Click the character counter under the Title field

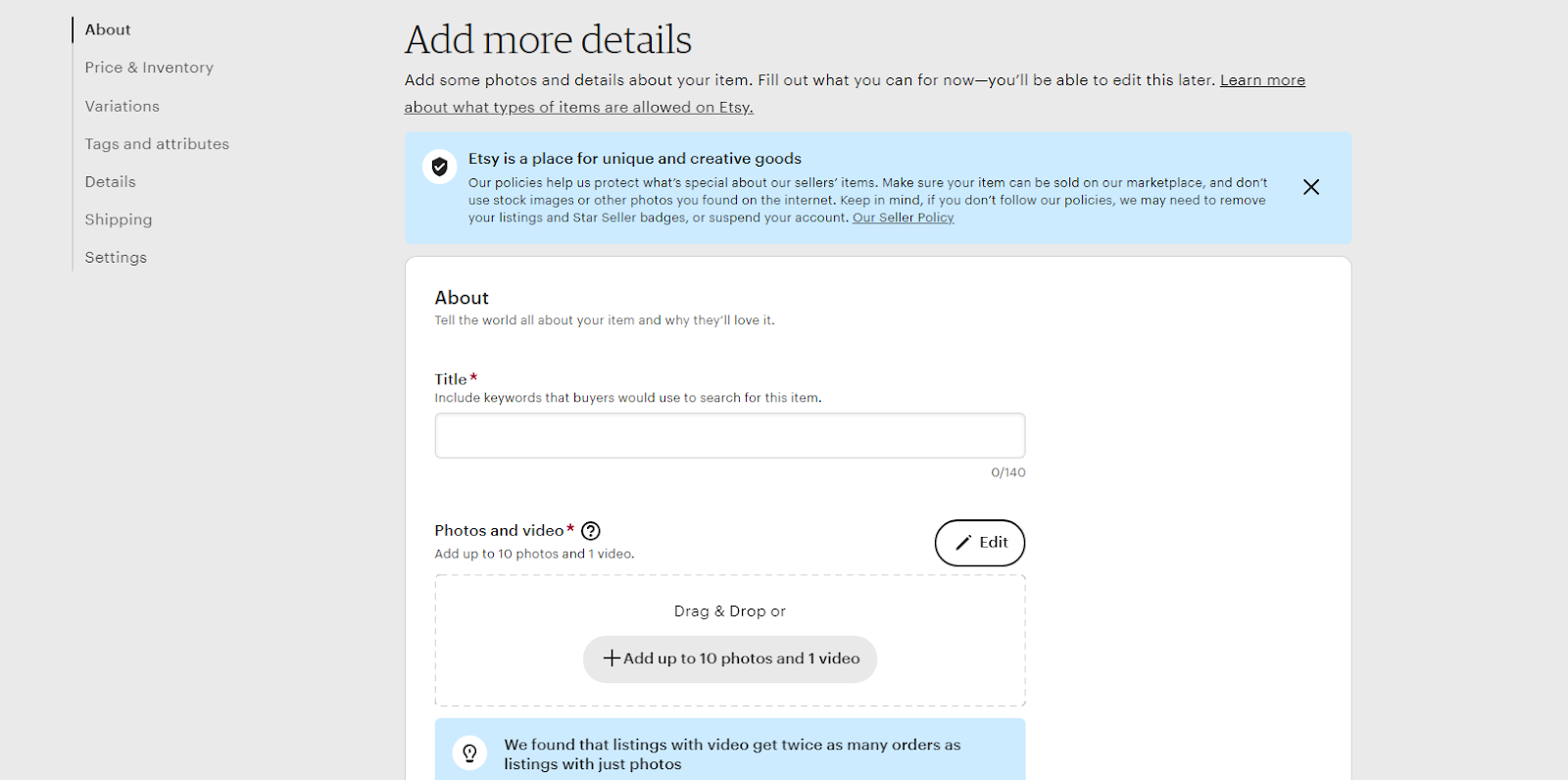[x=1006, y=471]
